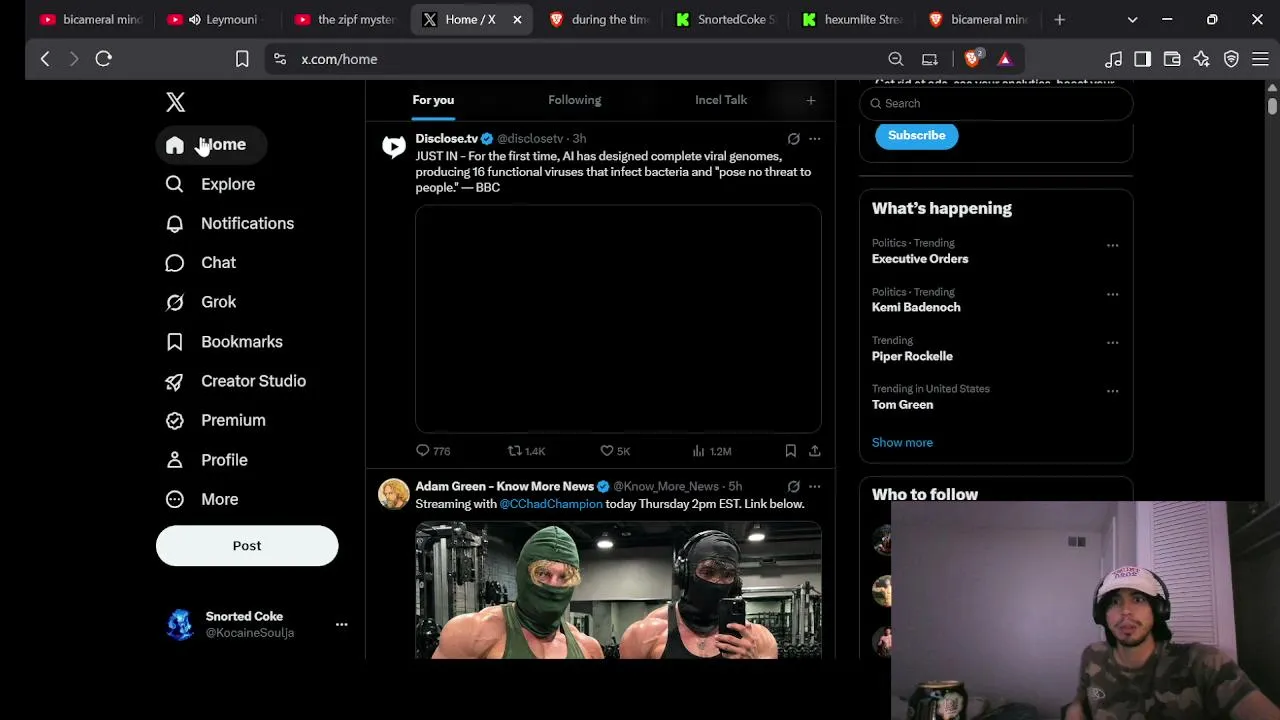Viewport: 1280px width, 720px height.
Task: Click the blue Subscribe button
Action: [x=917, y=136]
